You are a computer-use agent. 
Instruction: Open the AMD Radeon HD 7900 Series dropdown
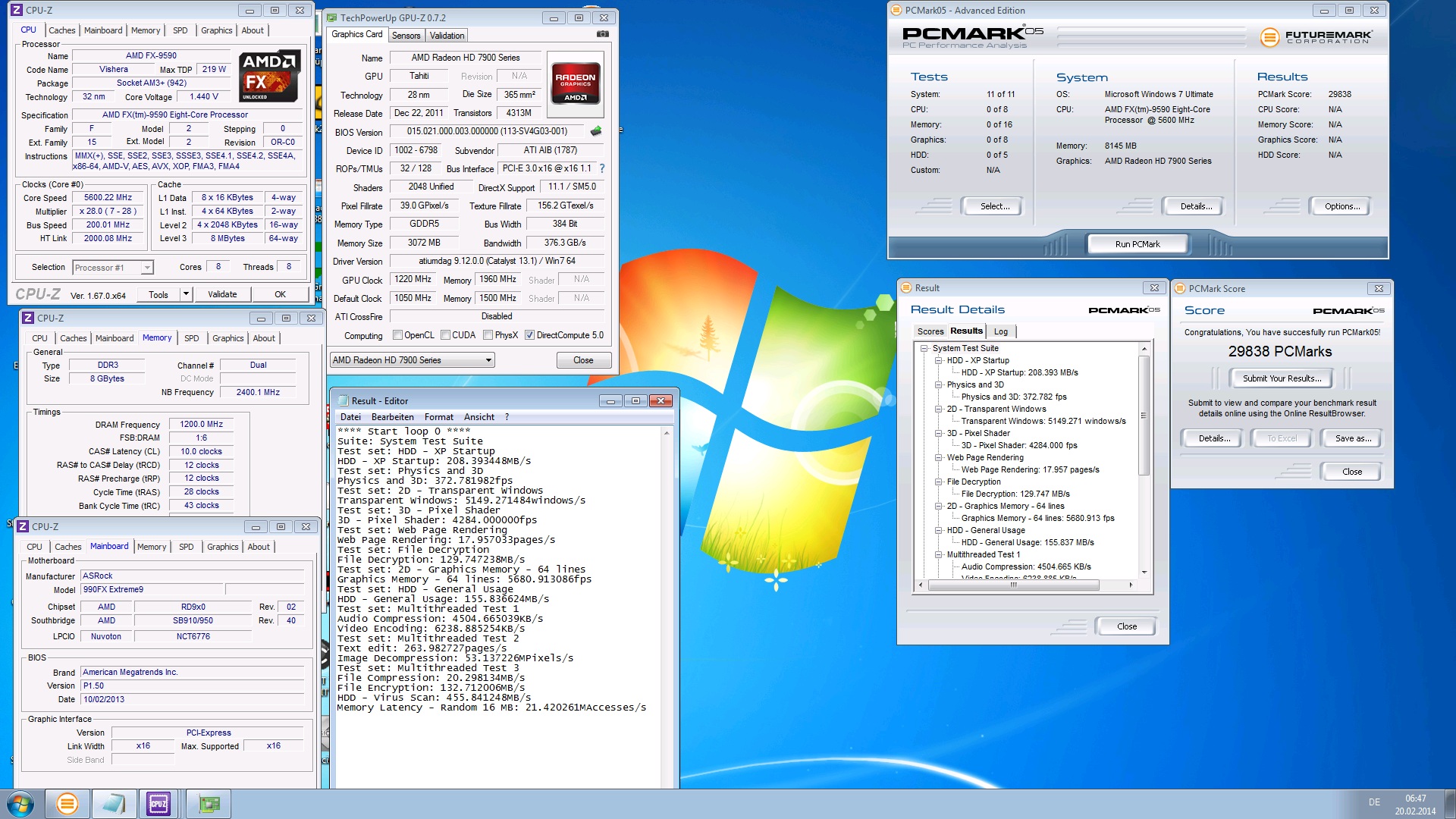[x=413, y=360]
